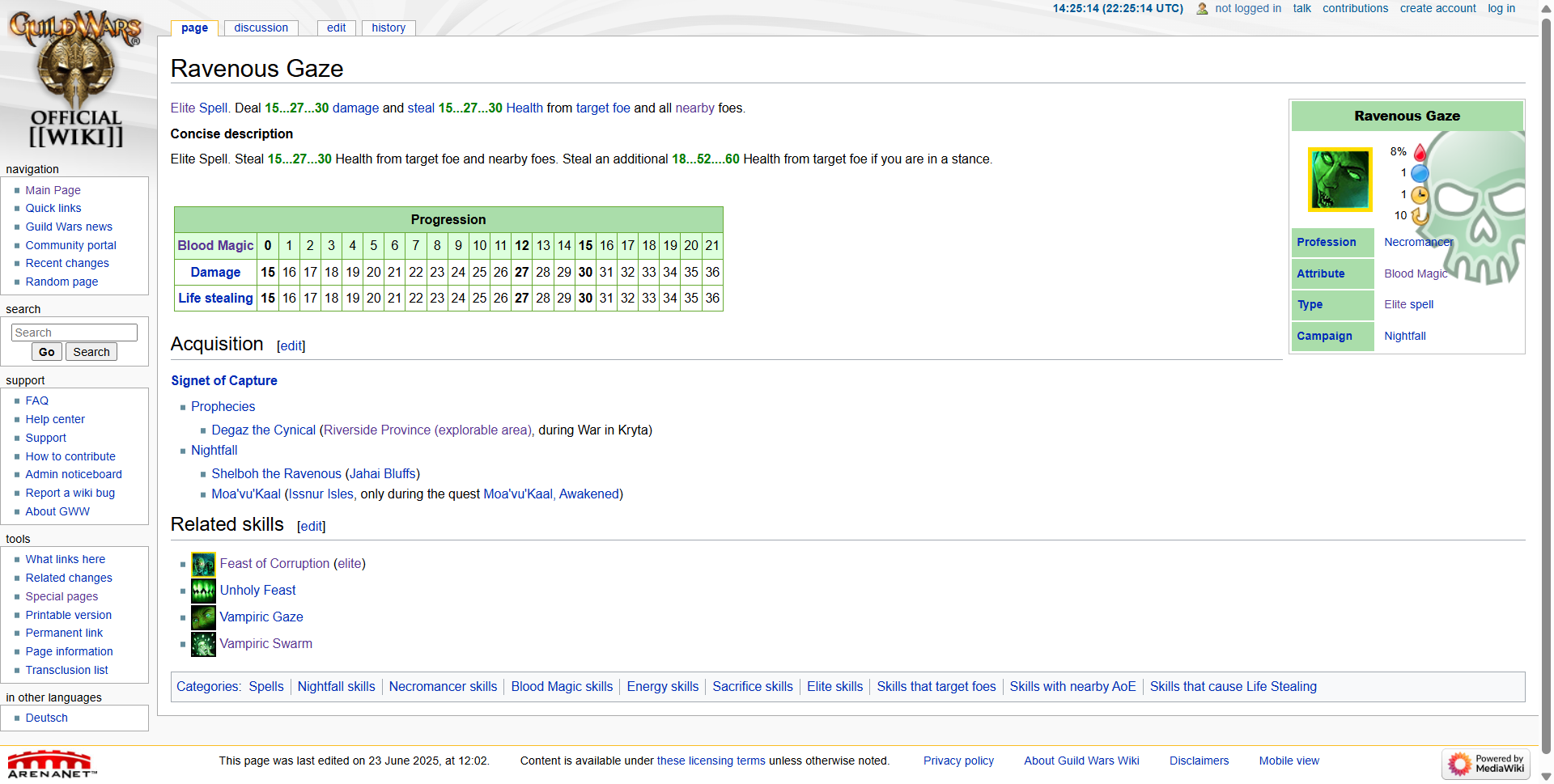Open Quick links in navigation

(53, 208)
